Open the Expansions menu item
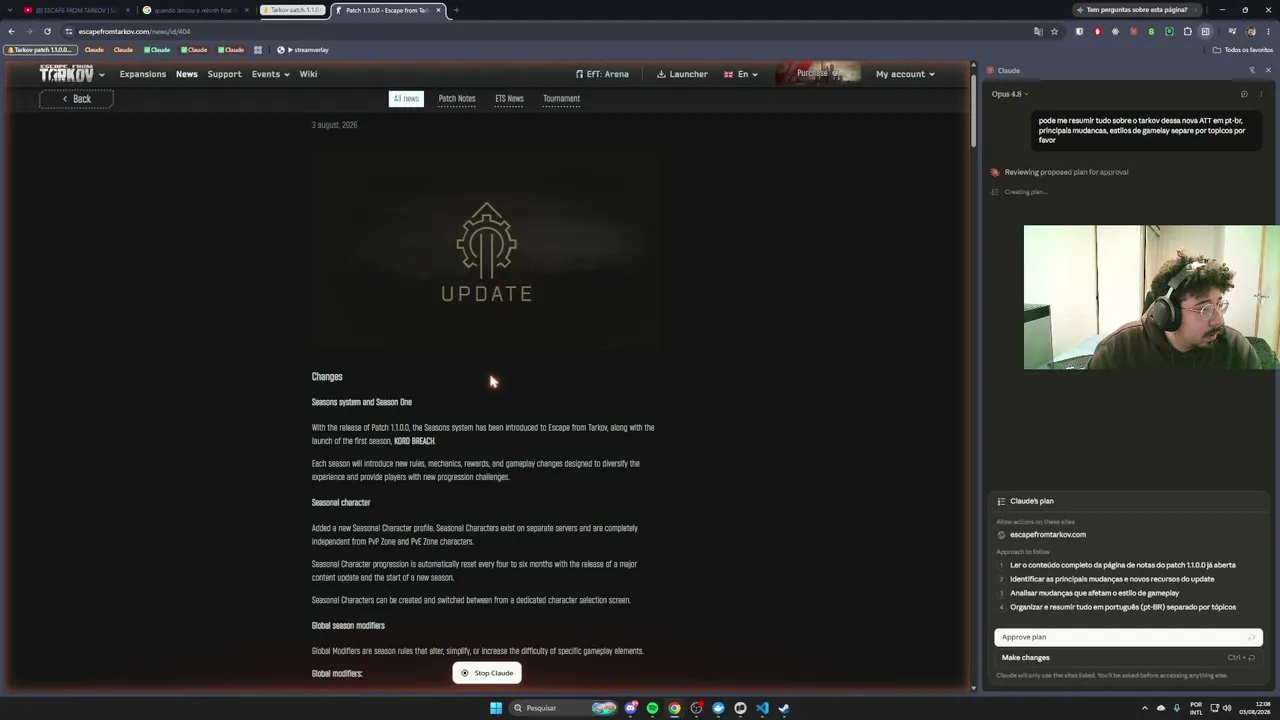Screen dimensions: 1280x720 click(x=143, y=74)
